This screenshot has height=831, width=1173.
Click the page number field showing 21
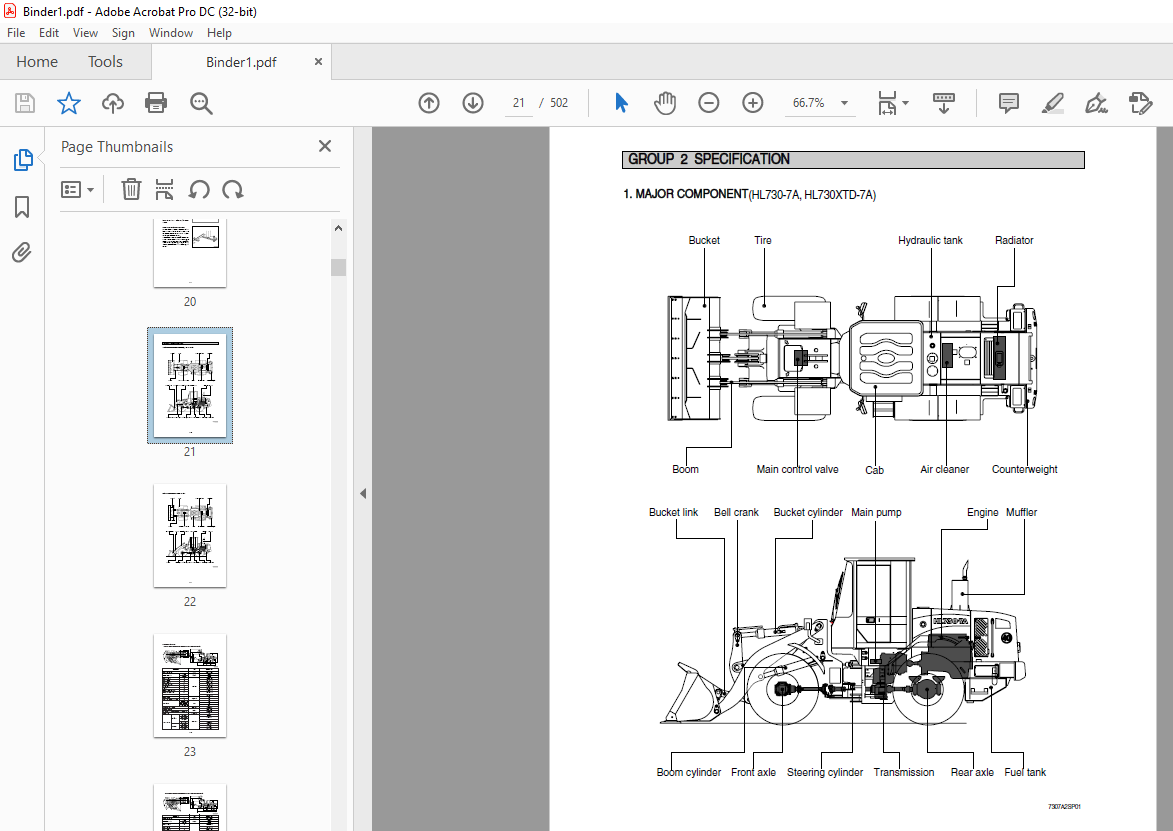(518, 102)
